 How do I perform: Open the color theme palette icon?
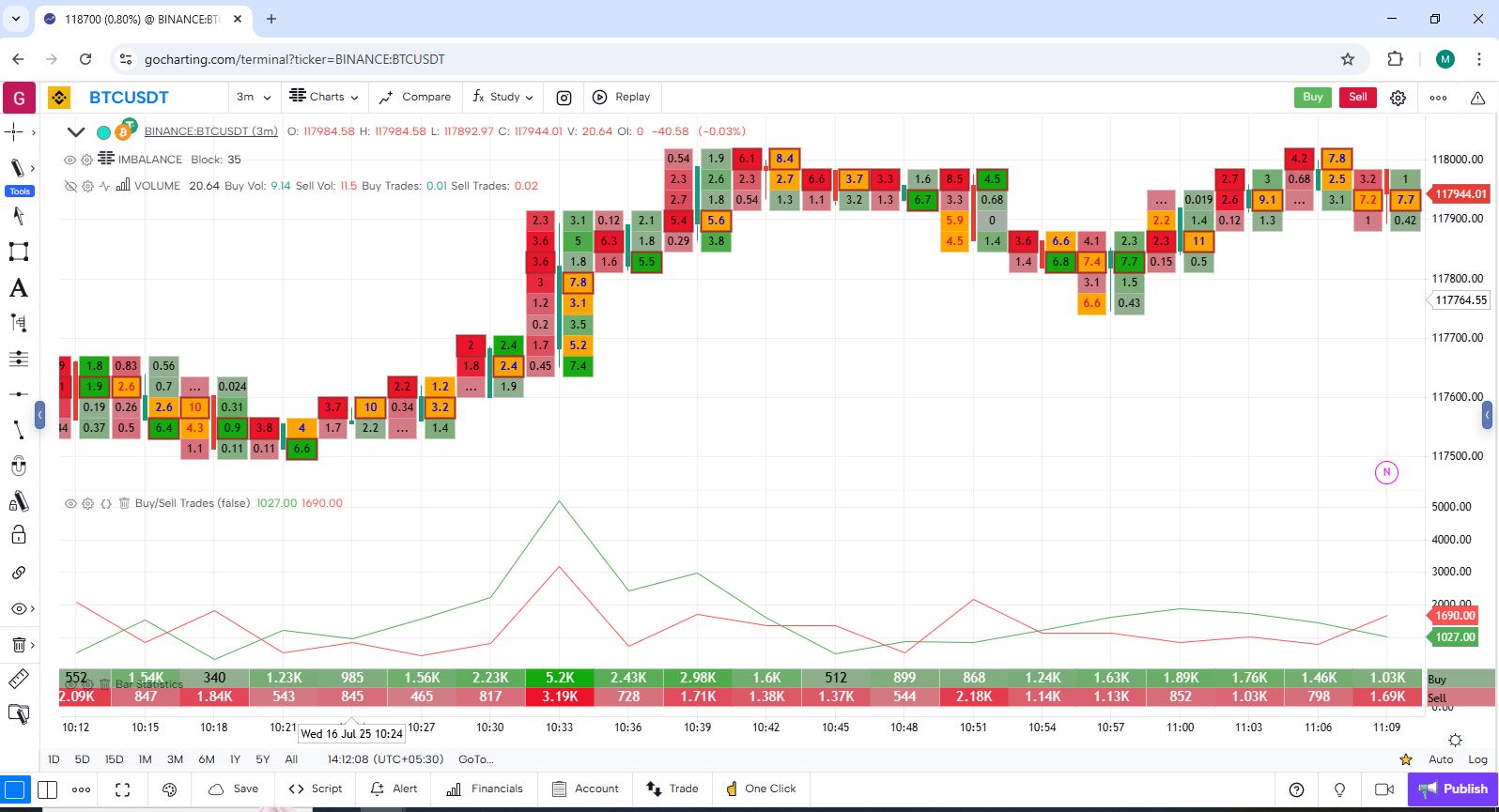pyautogui.click(x=169, y=789)
